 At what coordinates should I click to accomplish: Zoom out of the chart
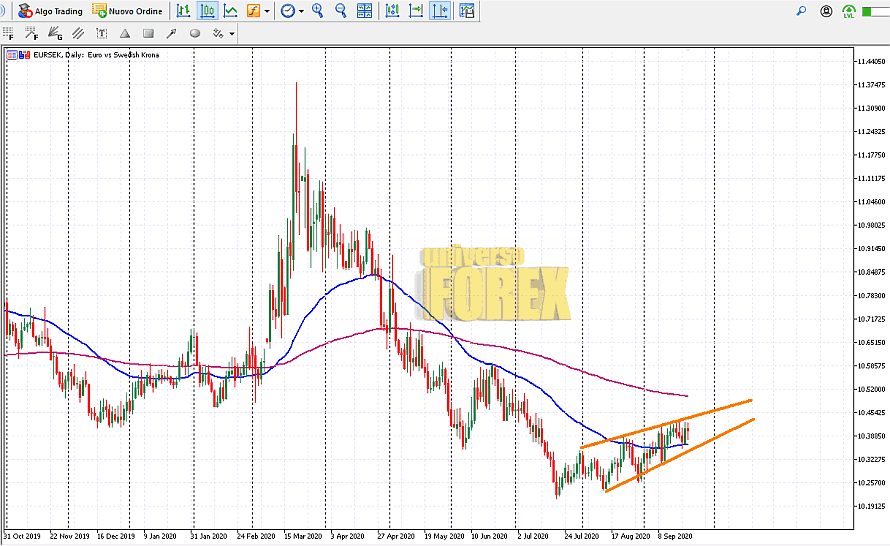click(341, 11)
